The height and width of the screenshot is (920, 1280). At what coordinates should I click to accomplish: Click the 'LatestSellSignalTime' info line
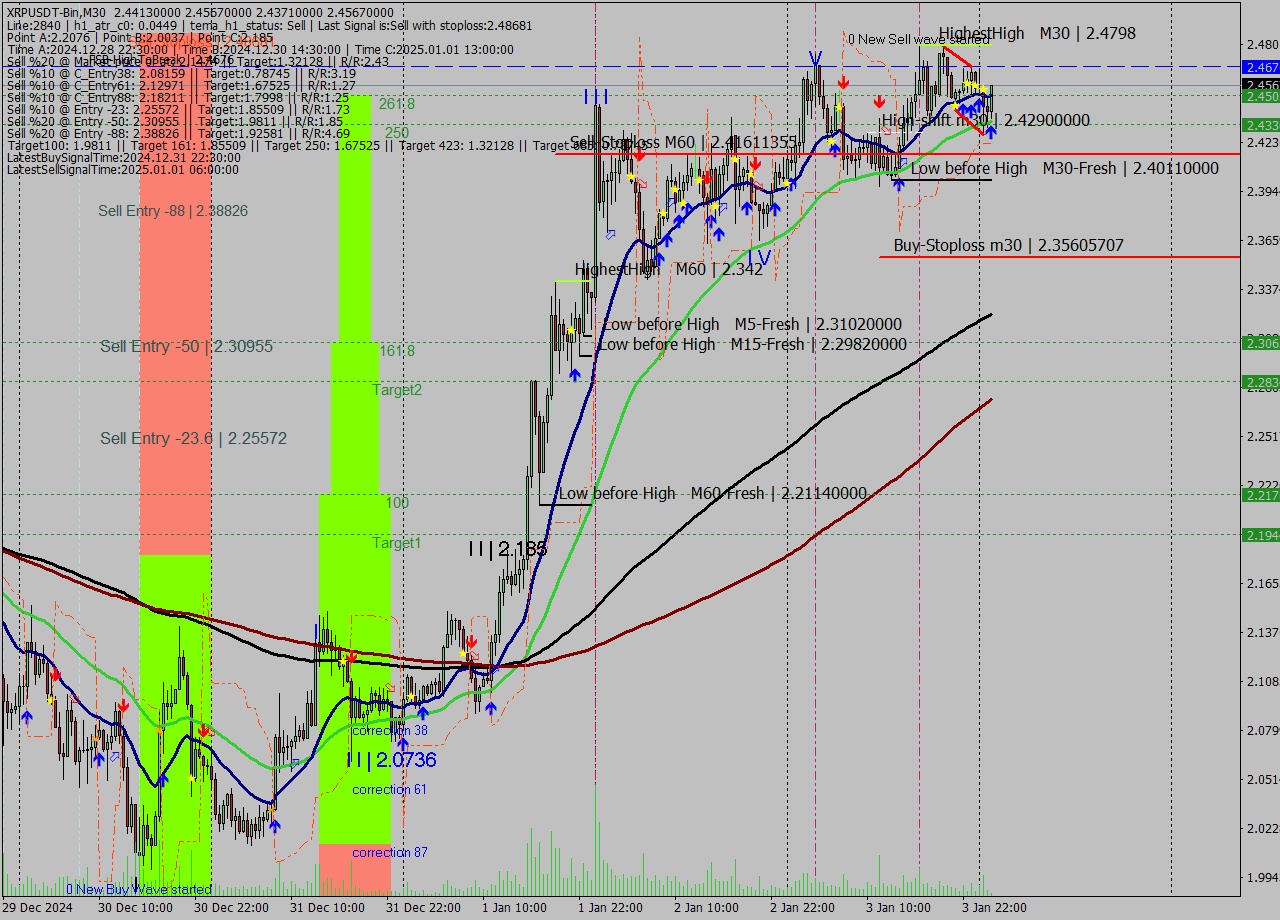coord(123,170)
